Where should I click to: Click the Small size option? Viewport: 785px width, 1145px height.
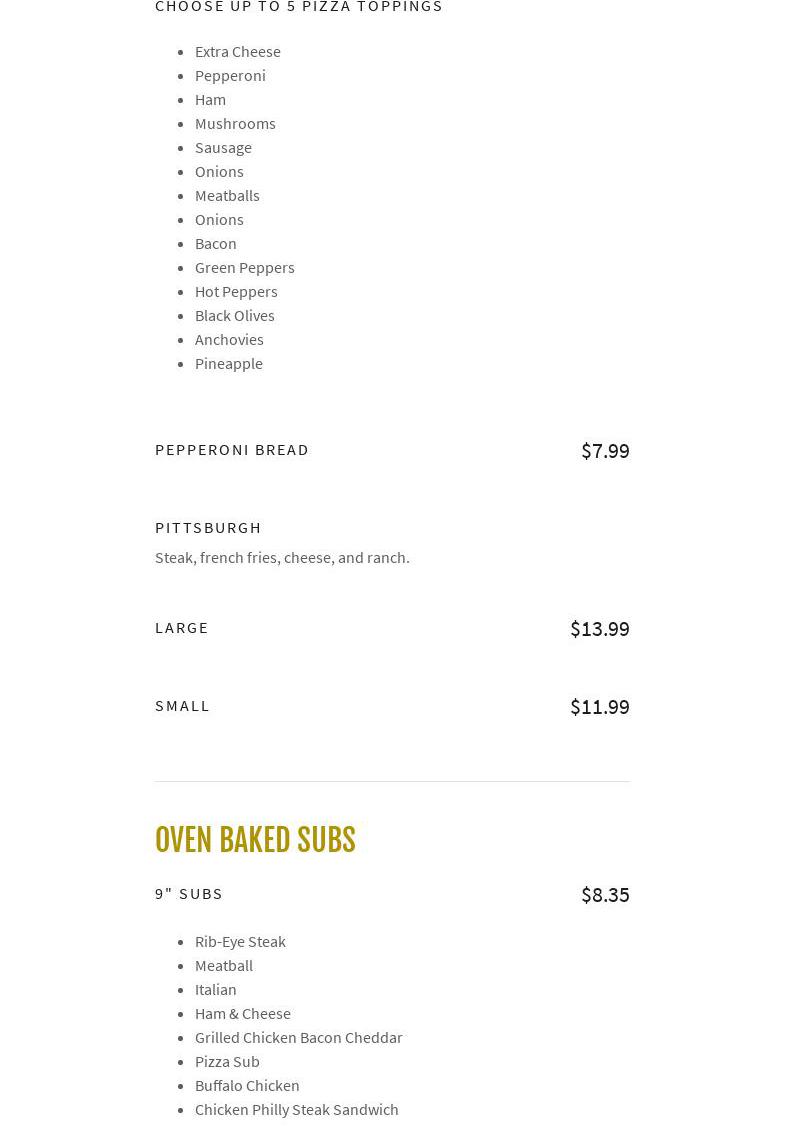point(183,706)
